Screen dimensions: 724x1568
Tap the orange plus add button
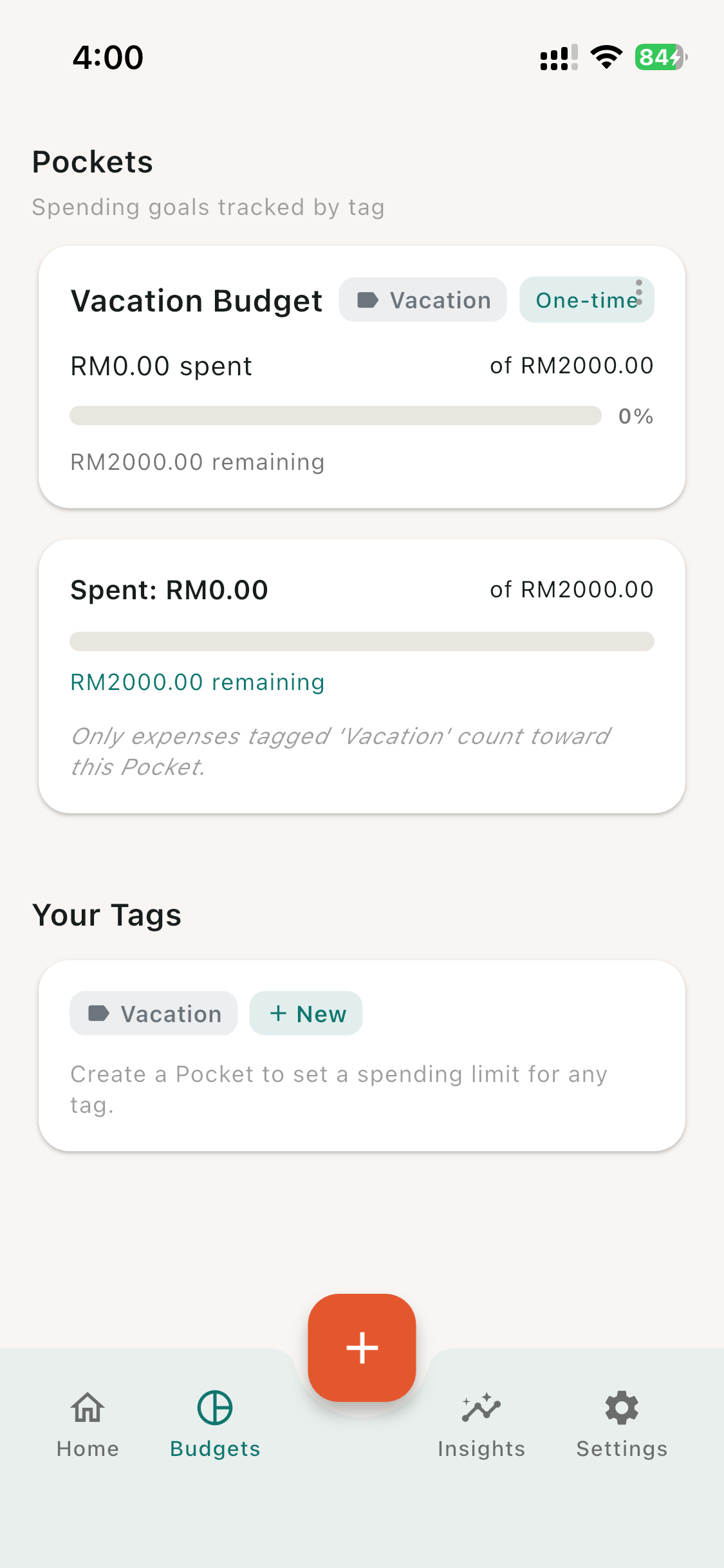coord(362,1347)
